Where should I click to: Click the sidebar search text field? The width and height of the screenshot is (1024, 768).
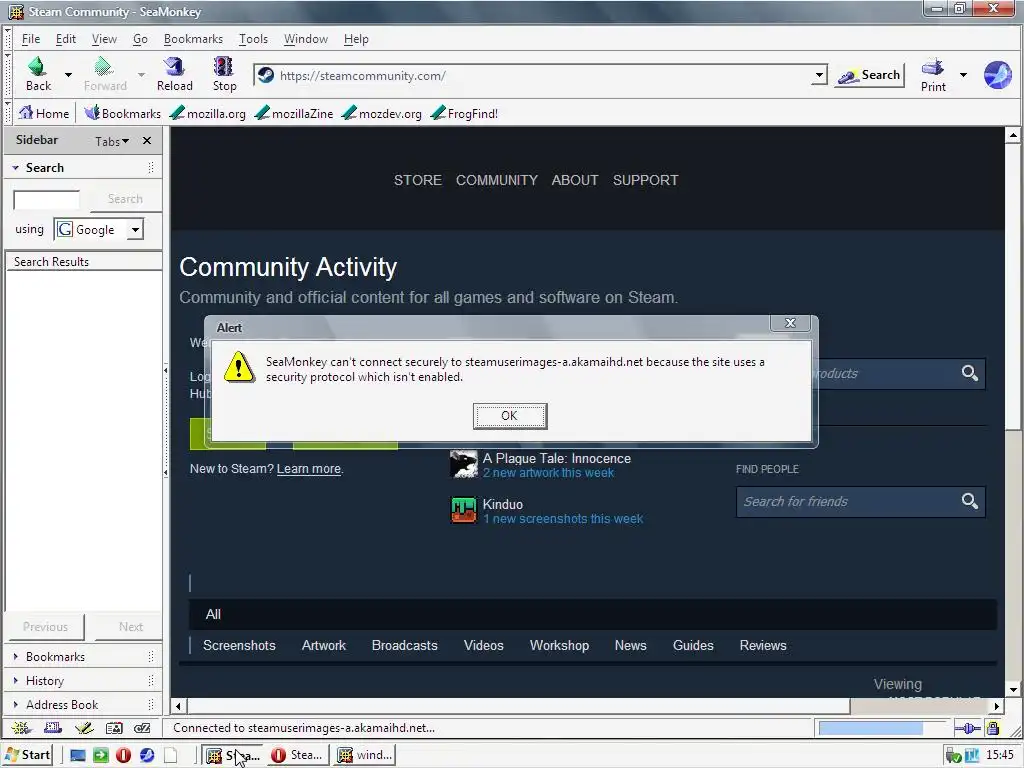coord(46,199)
